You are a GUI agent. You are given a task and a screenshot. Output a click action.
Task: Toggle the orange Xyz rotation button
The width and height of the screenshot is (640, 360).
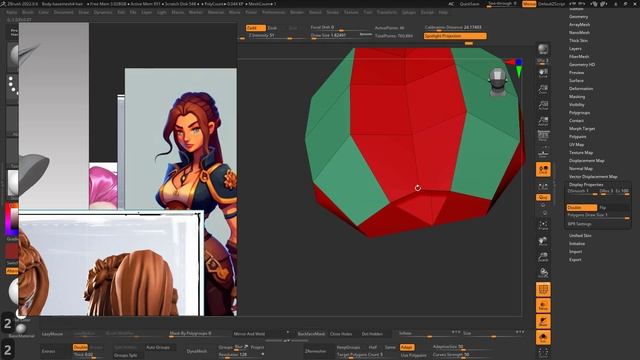coord(543,198)
